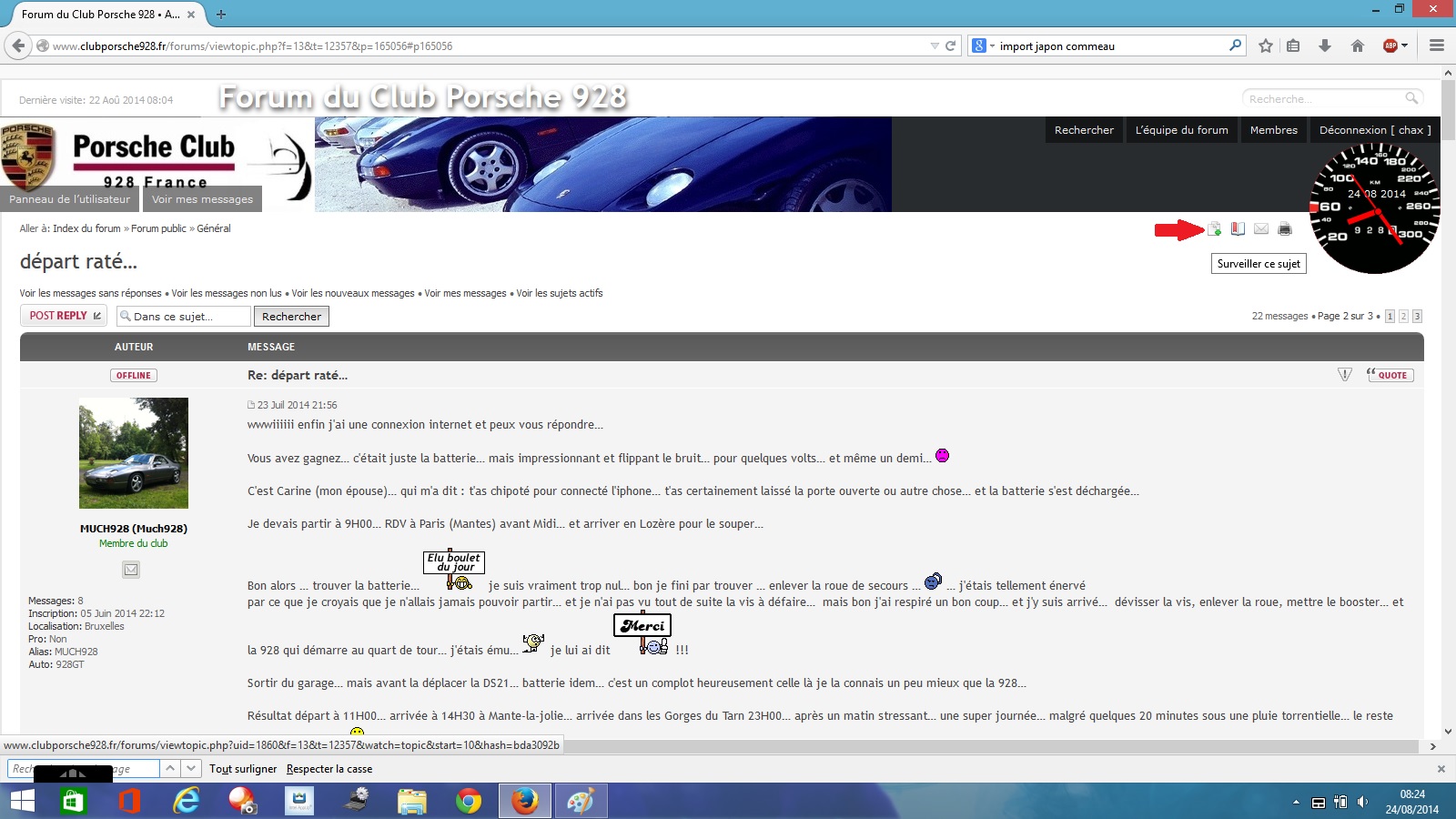Print the topic with printer icon
Screen dimensions: 1456x819
pos(1285,228)
